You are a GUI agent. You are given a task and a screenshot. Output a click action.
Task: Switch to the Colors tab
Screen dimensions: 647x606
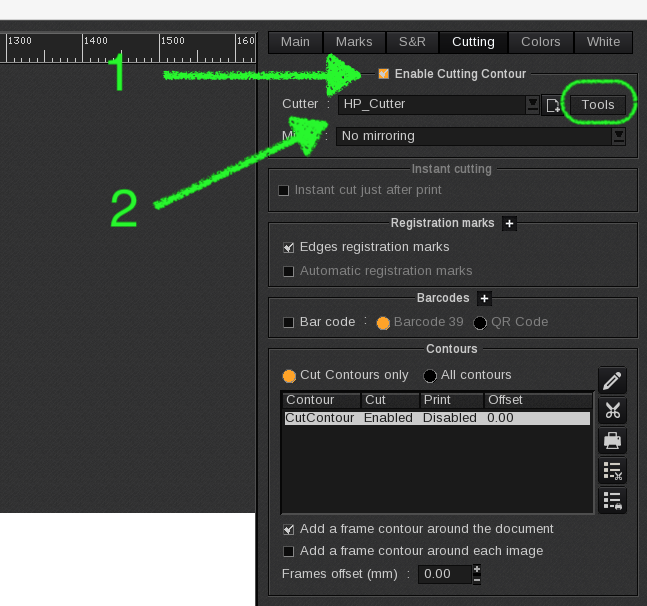pyautogui.click(x=540, y=42)
